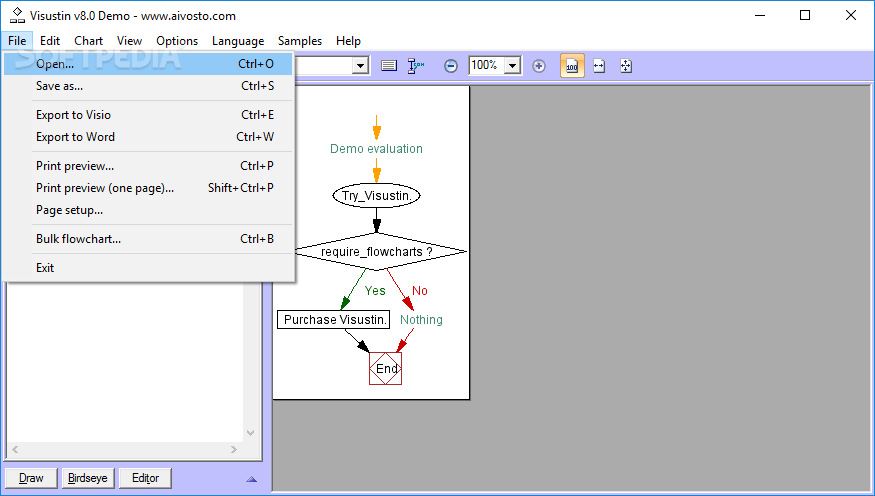Open the Samples menu
Viewport: 875px width, 496px height.
(x=300, y=41)
